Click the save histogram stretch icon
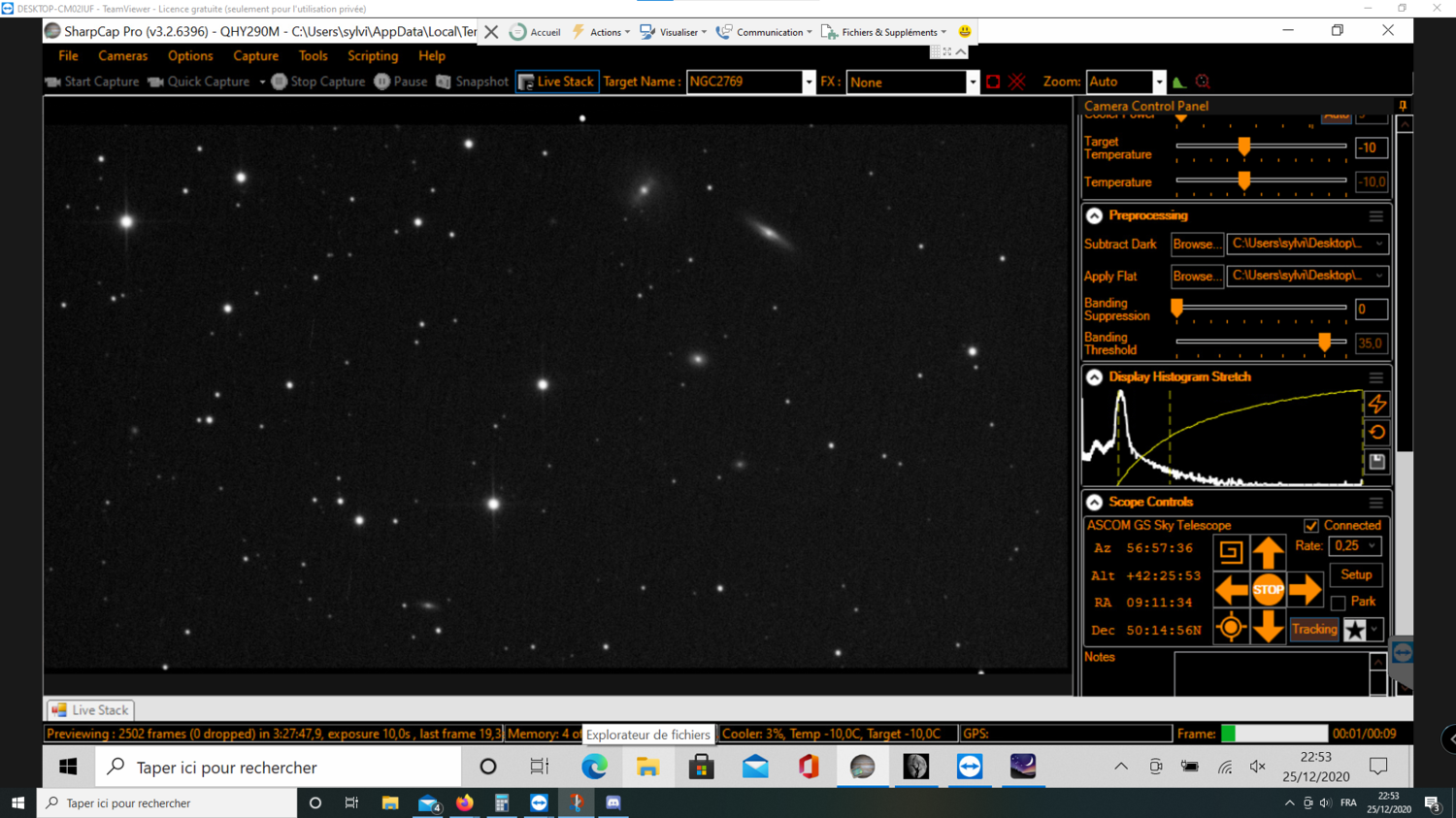The width and height of the screenshot is (1456, 818). tap(1377, 462)
